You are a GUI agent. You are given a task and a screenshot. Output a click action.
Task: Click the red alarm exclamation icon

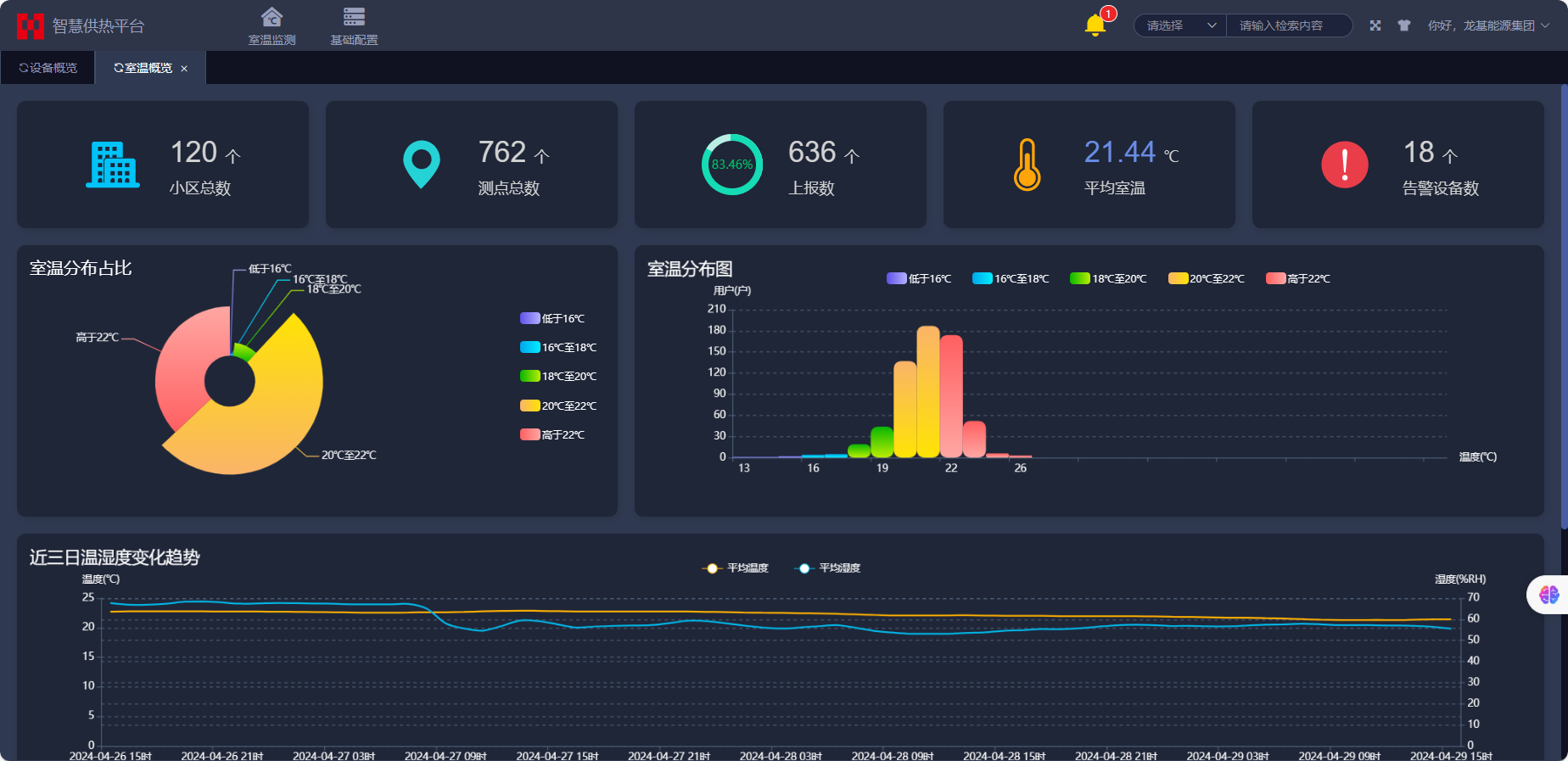[1344, 165]
